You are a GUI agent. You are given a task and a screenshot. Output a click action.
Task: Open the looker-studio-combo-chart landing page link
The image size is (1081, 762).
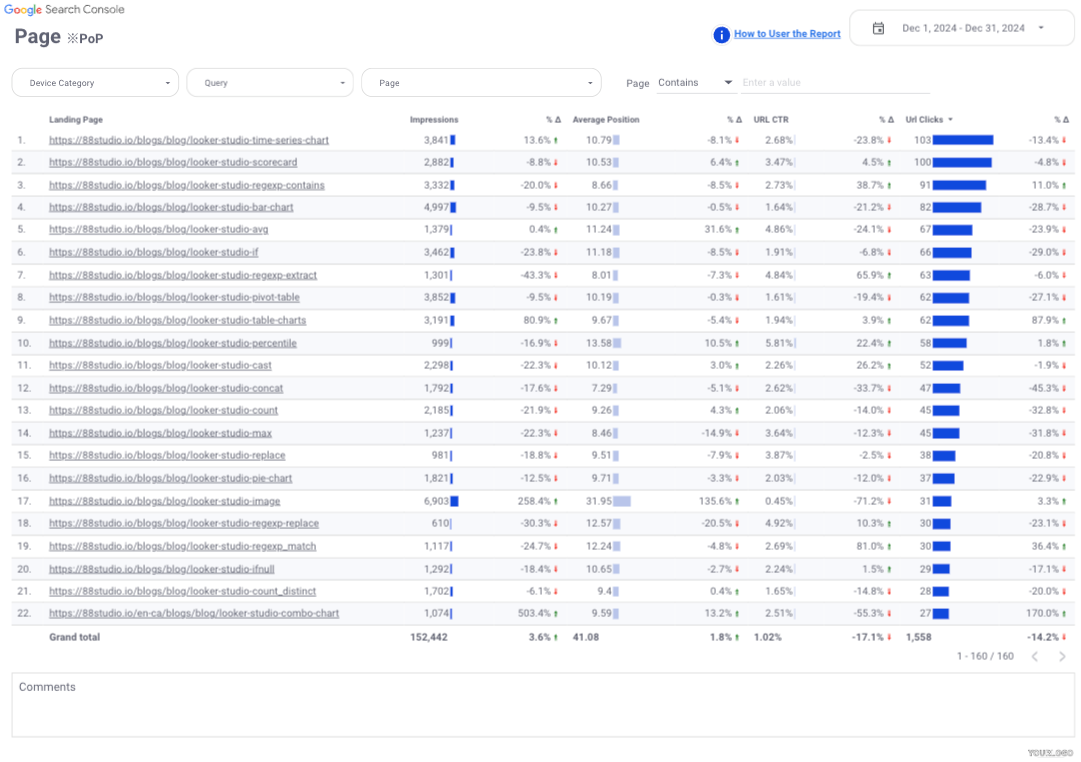click(x=194, y=613)
